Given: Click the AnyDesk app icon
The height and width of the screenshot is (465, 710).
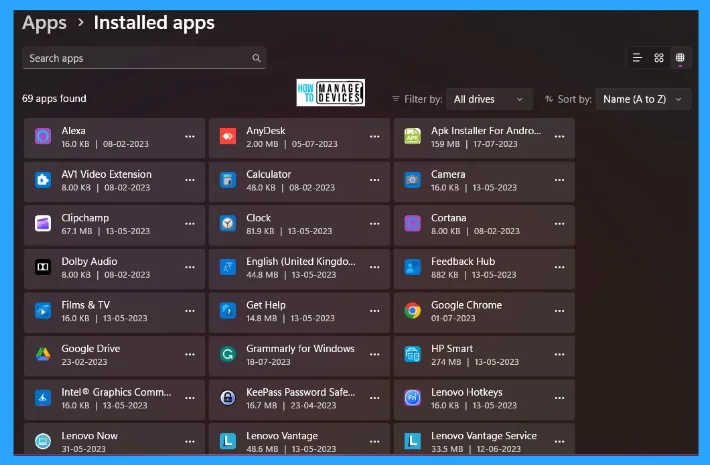Looking at the screenshot, I should [228, 136].
